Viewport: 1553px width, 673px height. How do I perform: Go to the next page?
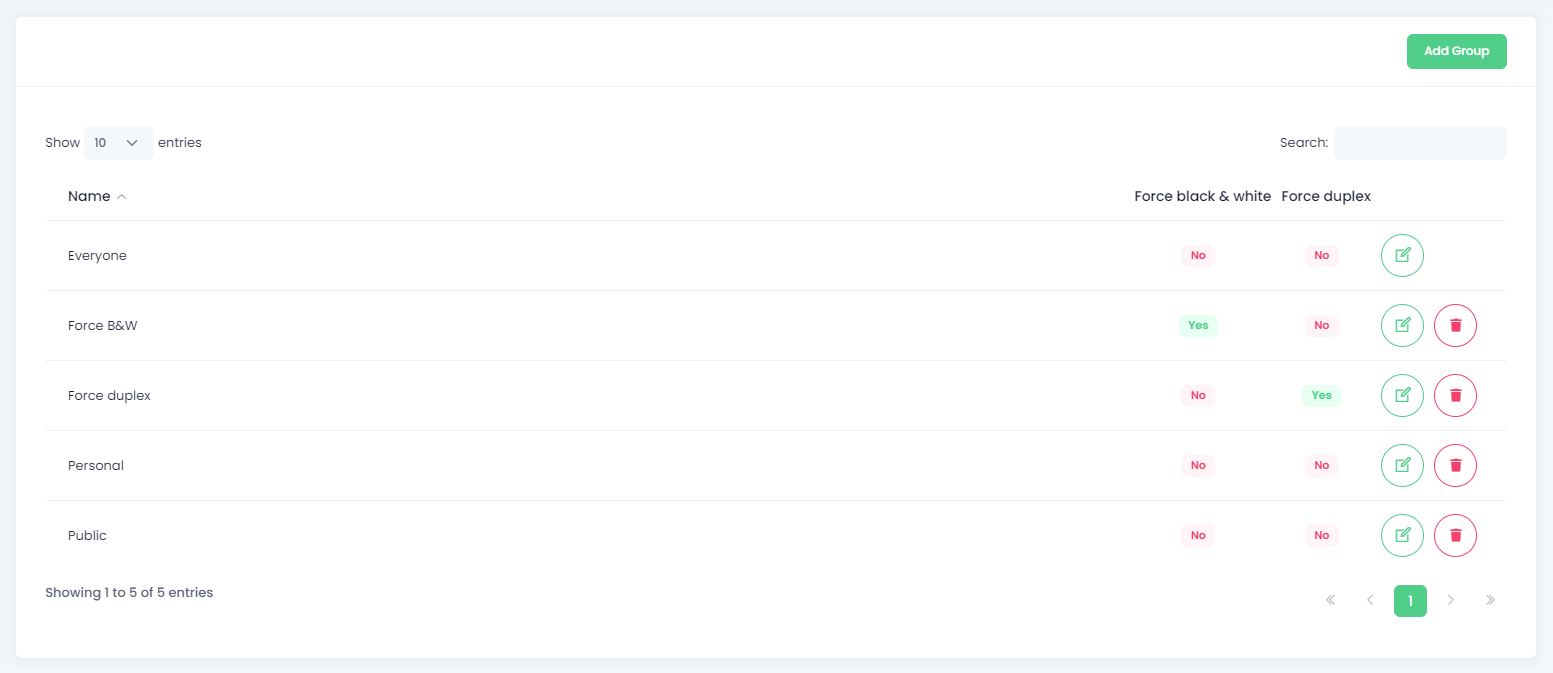pos(1450,601)
